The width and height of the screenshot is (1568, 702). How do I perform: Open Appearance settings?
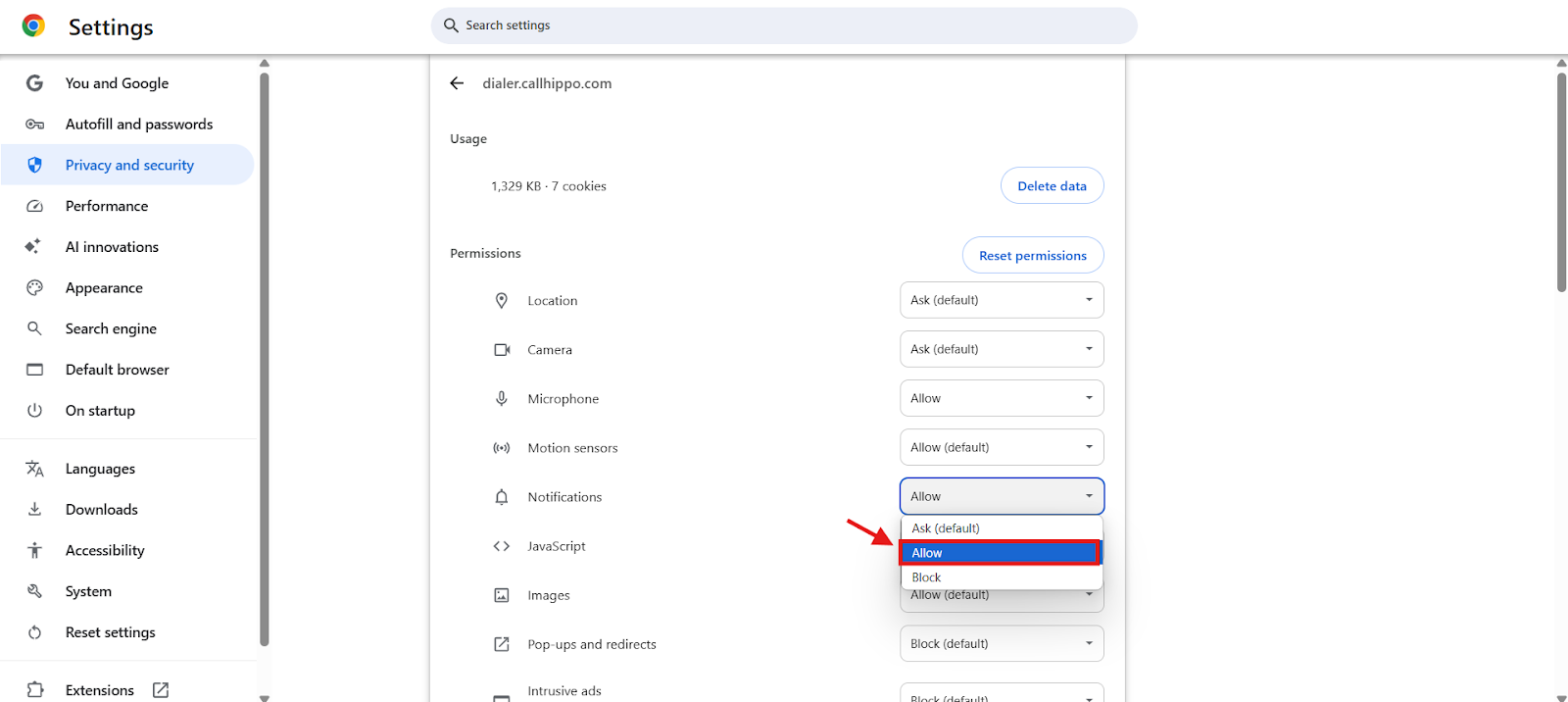127,287
